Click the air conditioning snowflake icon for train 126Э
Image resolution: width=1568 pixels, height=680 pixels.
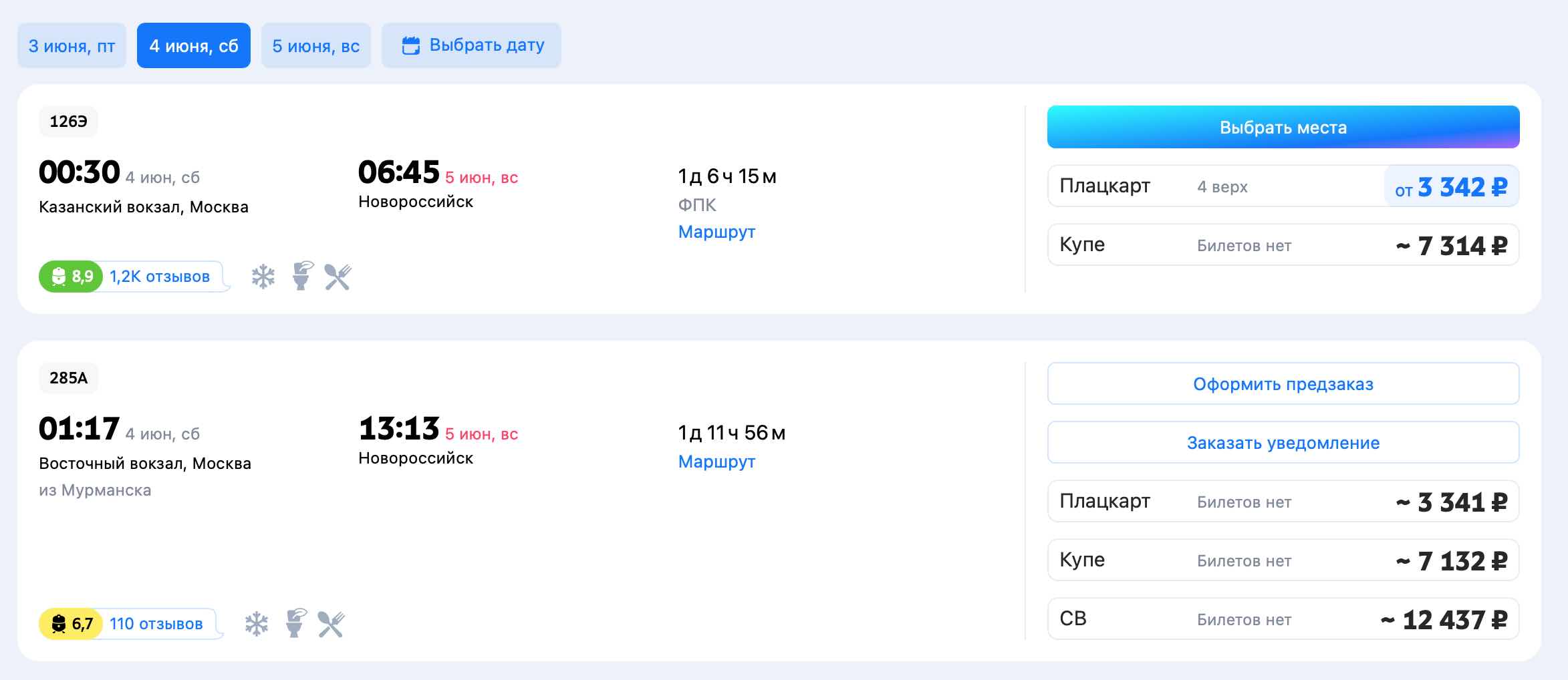click(263, 277)
